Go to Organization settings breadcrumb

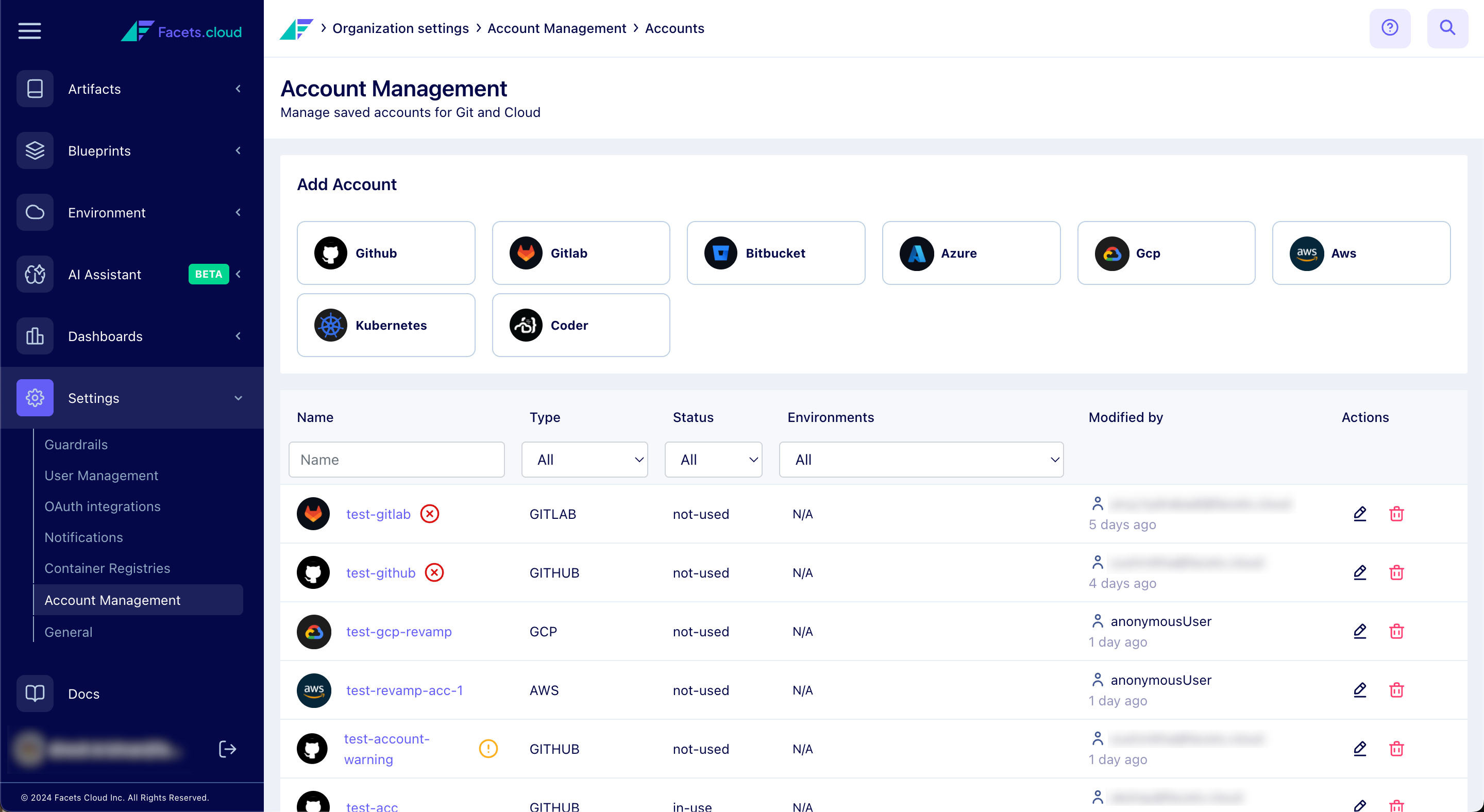pos(400,28)
